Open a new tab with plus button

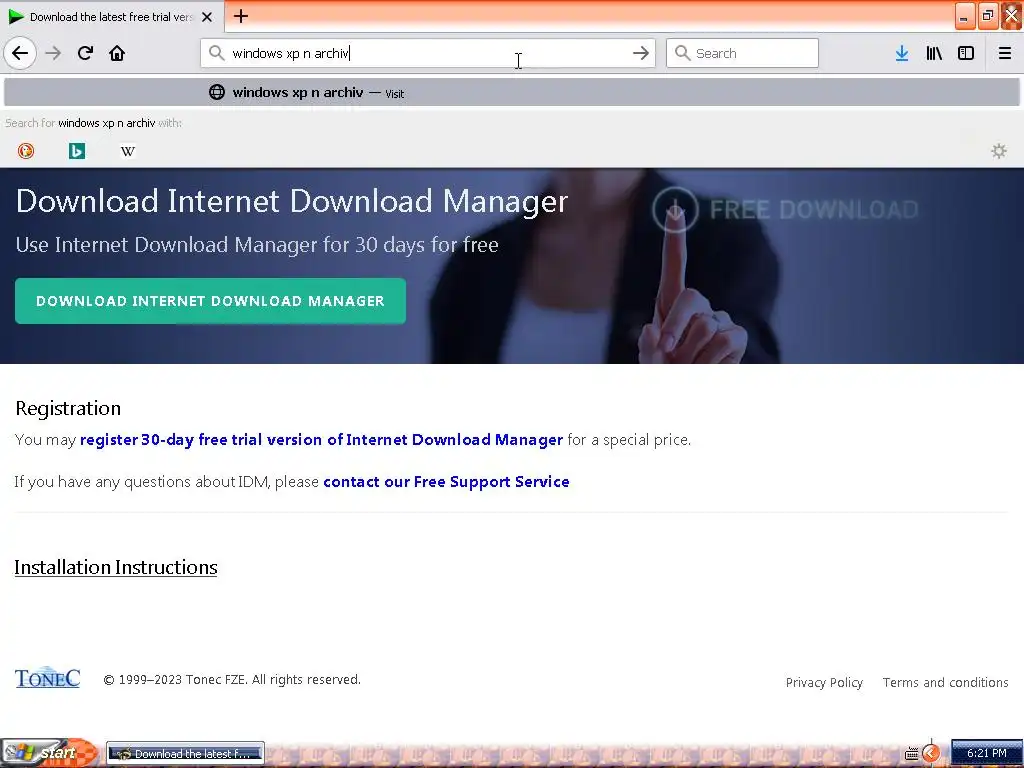tap(240, 16)
